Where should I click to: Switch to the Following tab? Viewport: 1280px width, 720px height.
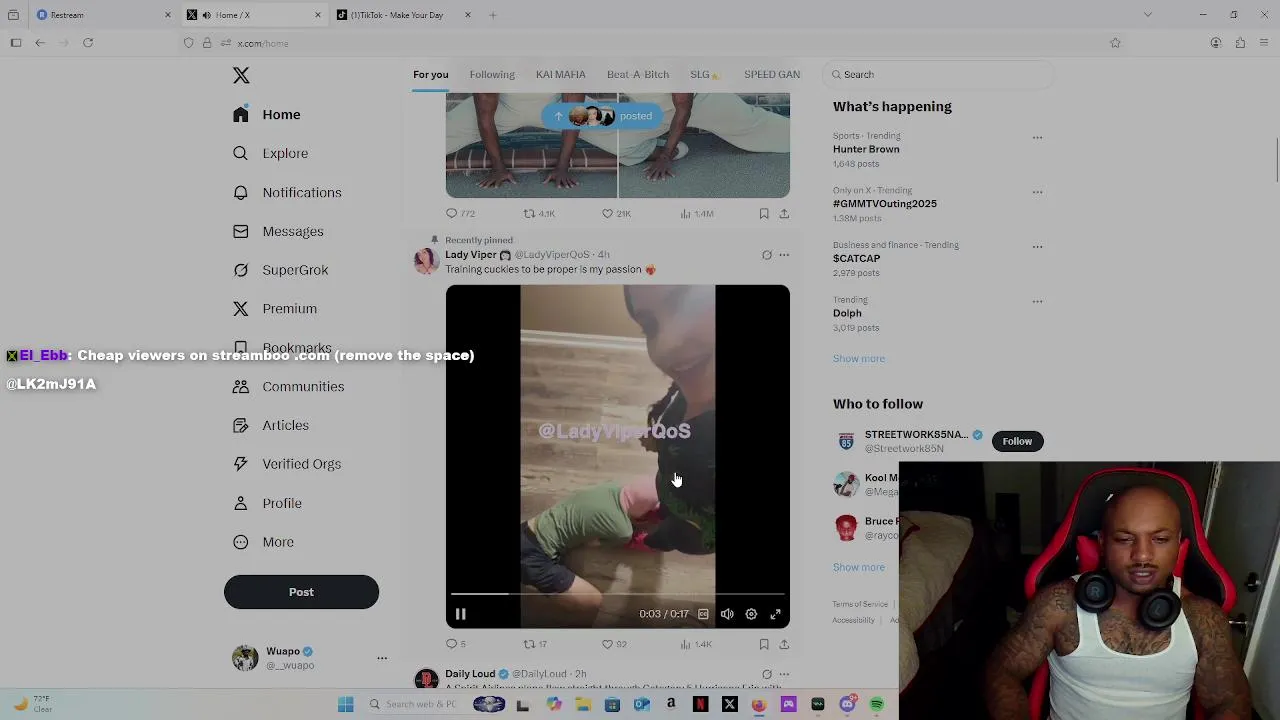492,74
